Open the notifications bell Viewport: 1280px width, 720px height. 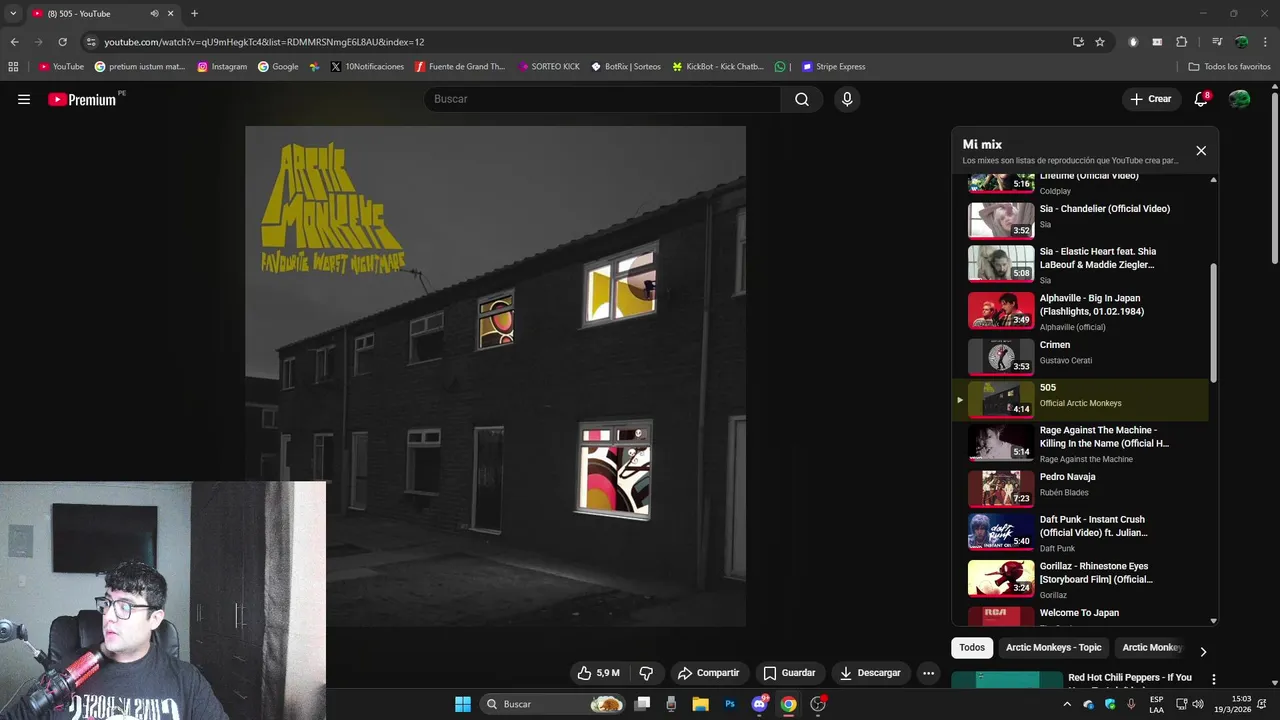tap(1201, 99)
